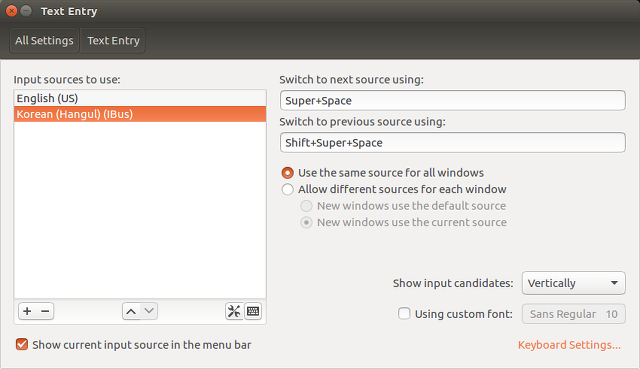Move selected source down with arrow icon

[x=149, y=311]
